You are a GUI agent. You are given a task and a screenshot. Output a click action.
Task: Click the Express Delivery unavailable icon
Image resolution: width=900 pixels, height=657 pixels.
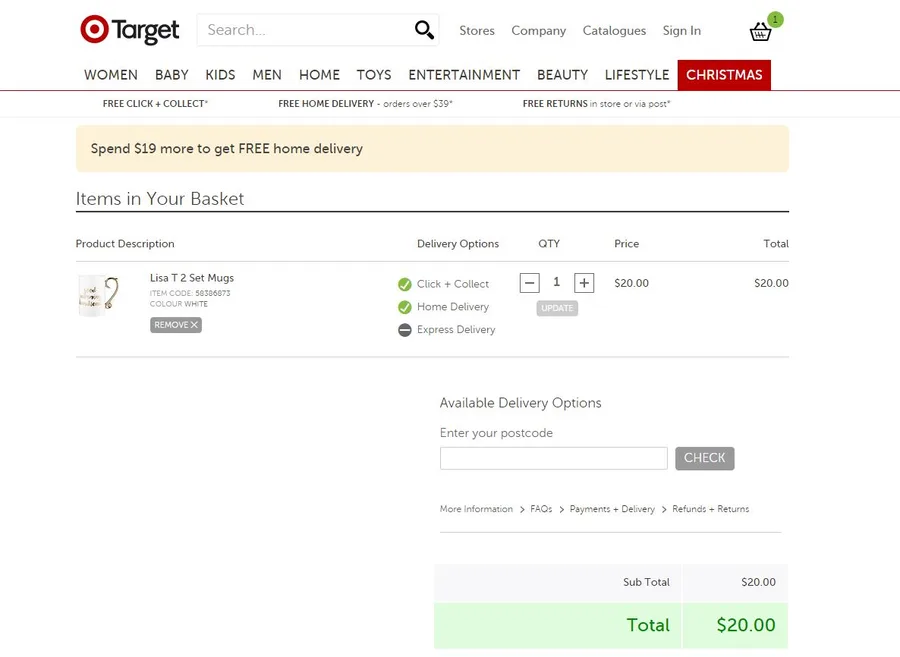405,330
